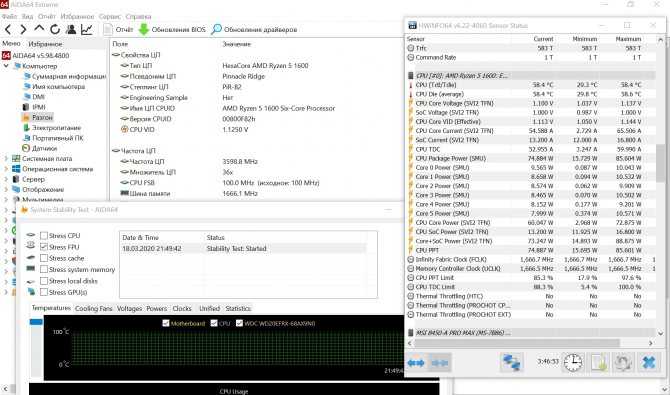Image resolution: width=670 pixels, height=395 pixels.
Task: Enable the Stress GPU(s) checkbox
Action: click(44, 292)
